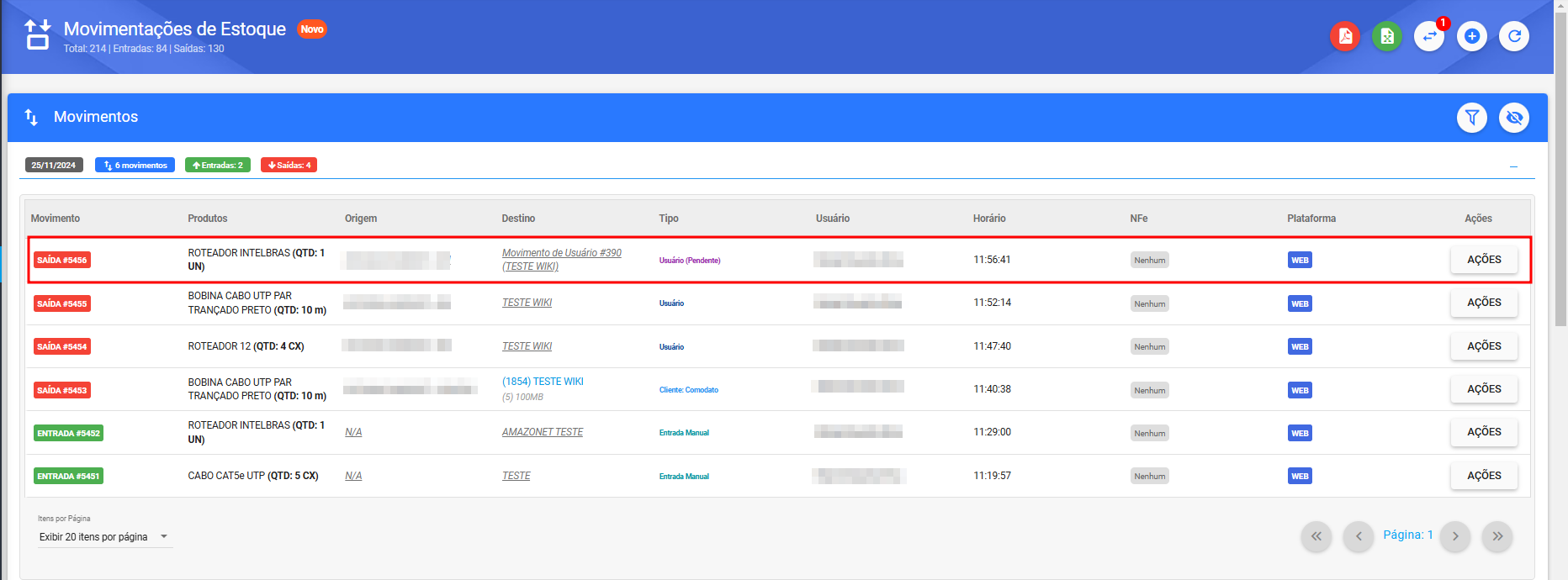Click the 25/11/2024 date badge
1568x580 pixels.
(54, 165)
